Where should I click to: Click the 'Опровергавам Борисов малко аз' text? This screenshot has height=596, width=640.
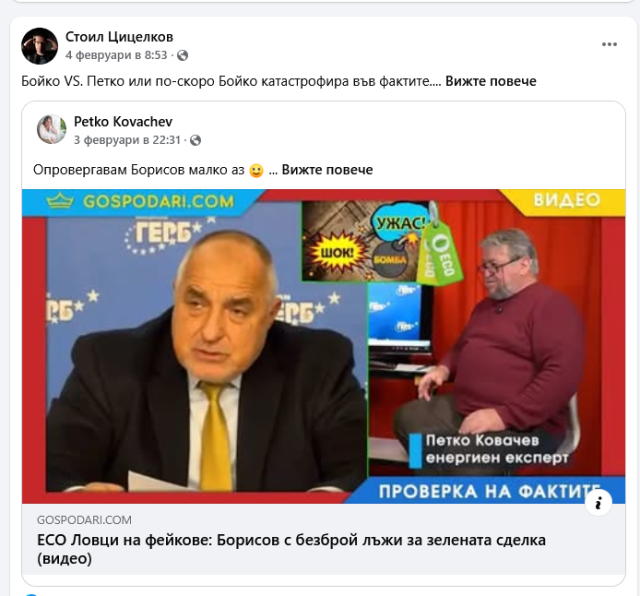pyautogui.click(x=138, y=170)
